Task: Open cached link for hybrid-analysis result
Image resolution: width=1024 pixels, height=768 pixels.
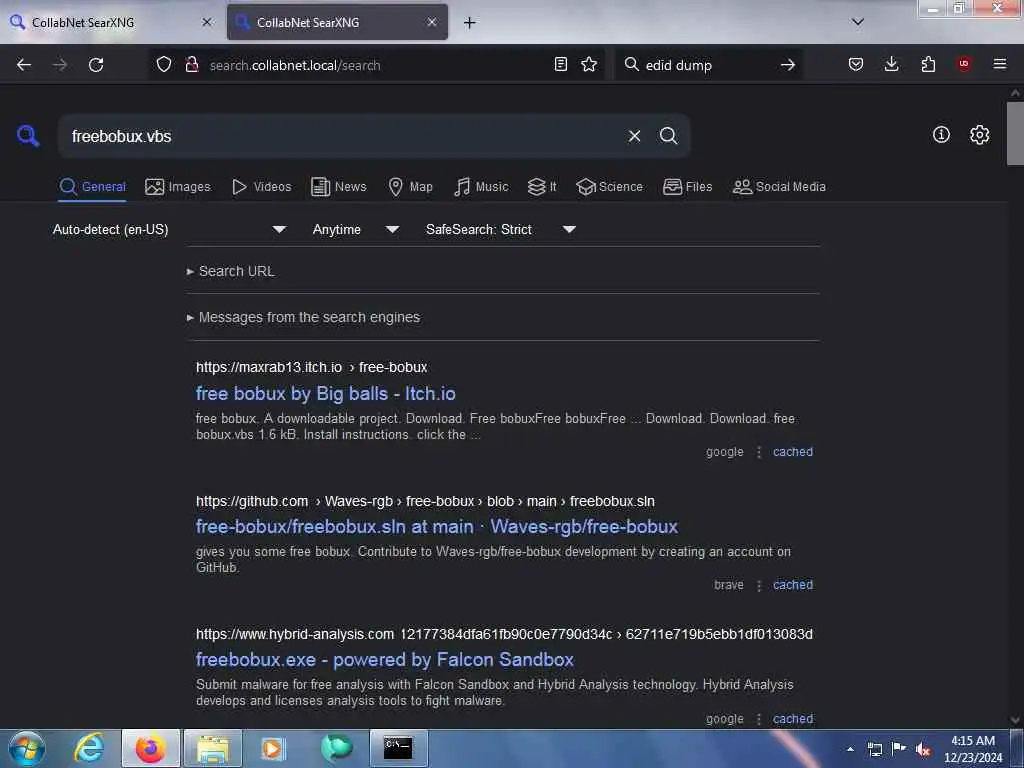Action: (793, 719)
